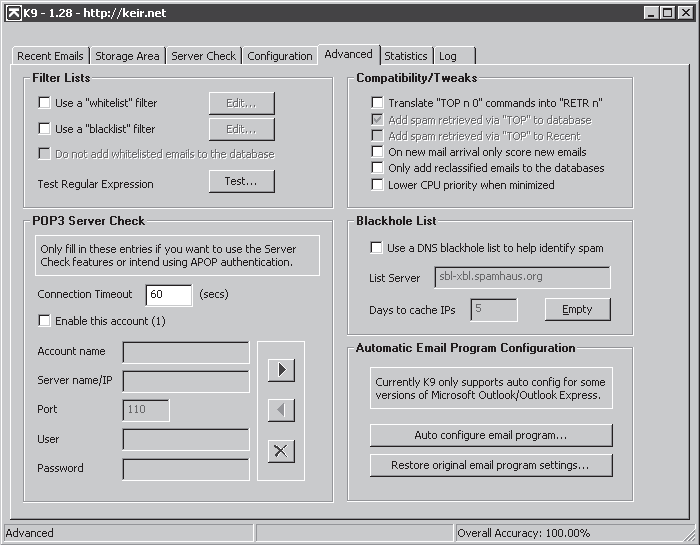Image resolution: width=700 pixels, height=545 pixels.
Task: Enable Lower CPU priority when minimized
Action: pos(377,184)
